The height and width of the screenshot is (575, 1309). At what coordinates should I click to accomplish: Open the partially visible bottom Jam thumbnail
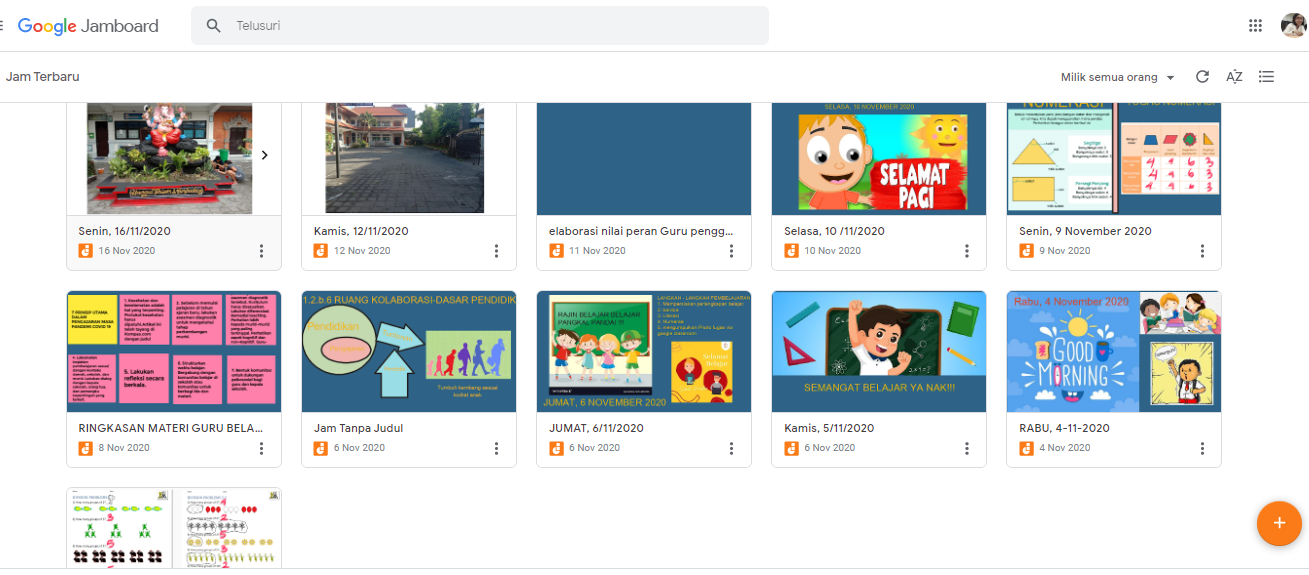174,528
